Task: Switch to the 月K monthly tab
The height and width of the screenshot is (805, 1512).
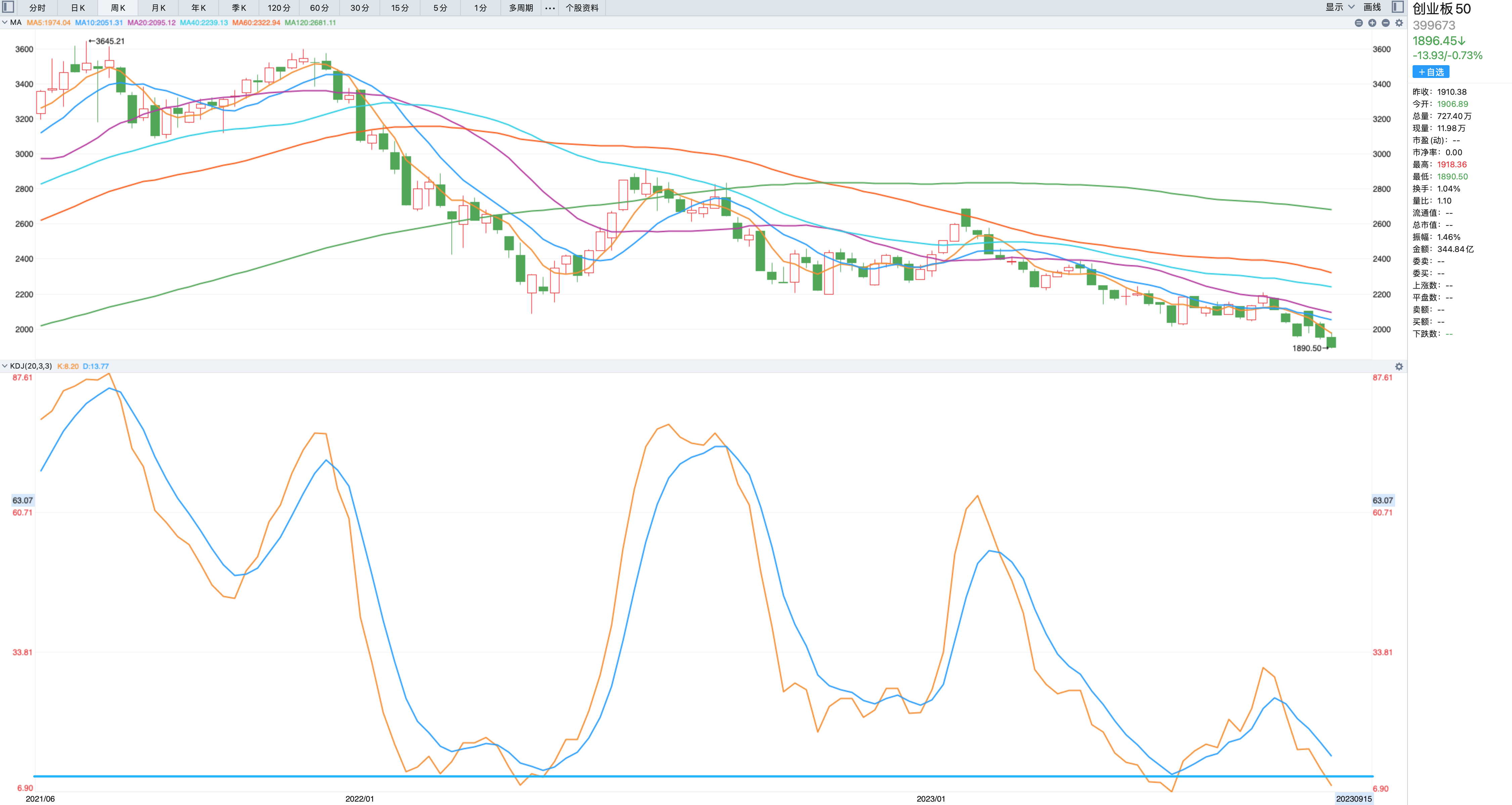Action: (x=159, y=8)
